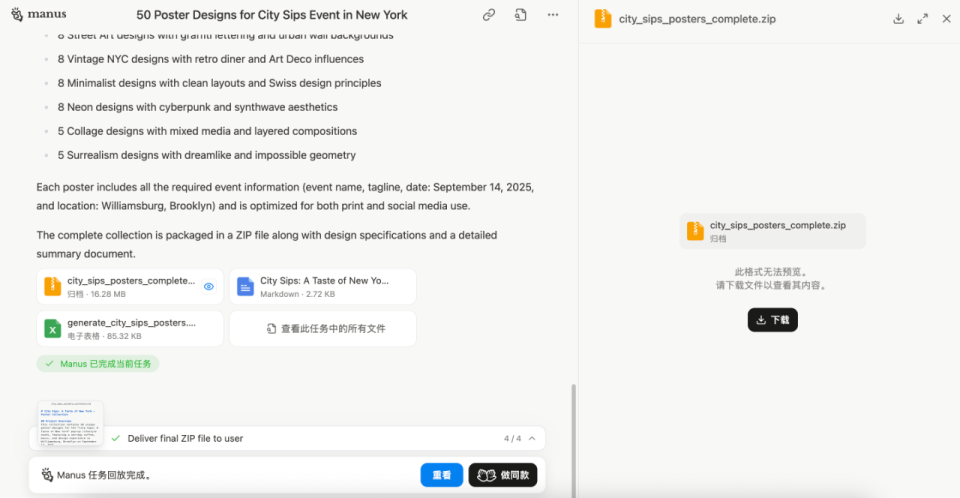
Task: Click zip icon in the preview panel title
Action: point(603,19)
